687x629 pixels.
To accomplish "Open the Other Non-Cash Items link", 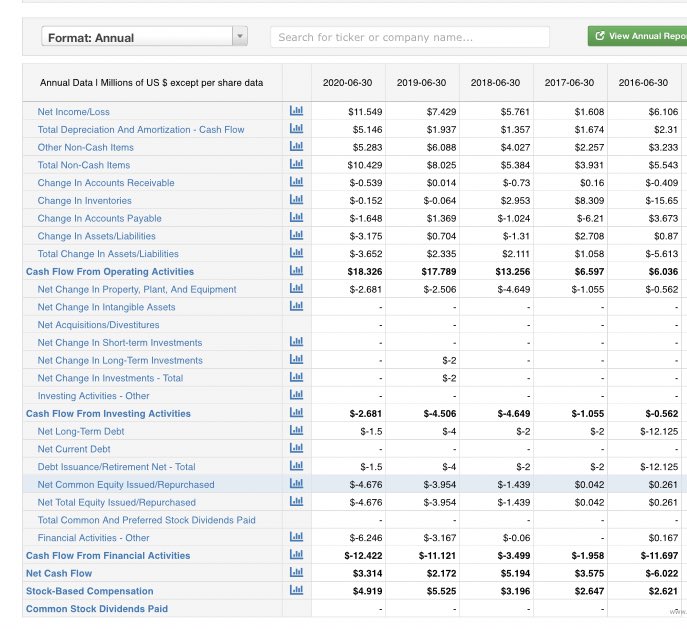I will click(85, 147).
